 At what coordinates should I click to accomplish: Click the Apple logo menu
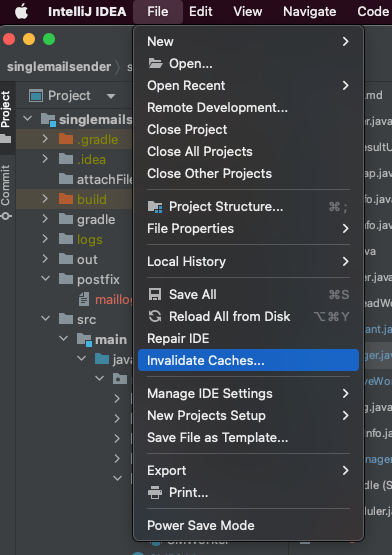(22, 12)
